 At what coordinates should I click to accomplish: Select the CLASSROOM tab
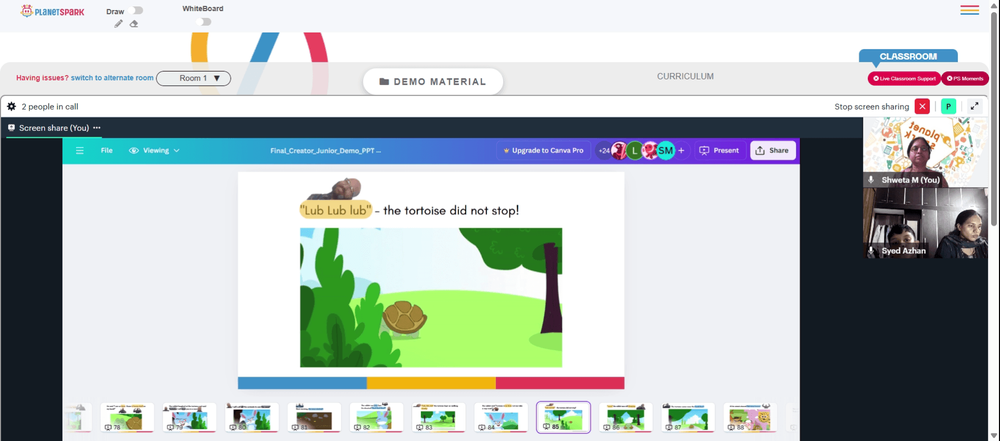pyautogui.click(x=908, y=56)
